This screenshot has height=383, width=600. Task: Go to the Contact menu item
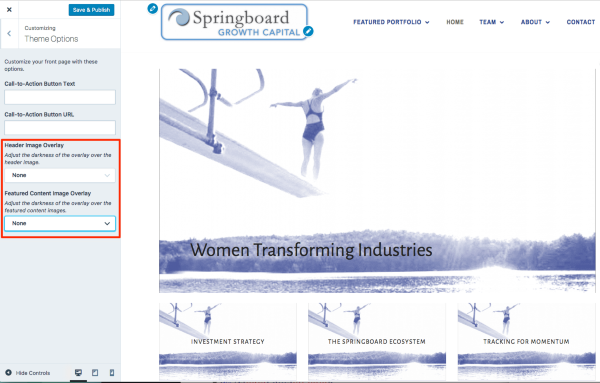point(580,22)
